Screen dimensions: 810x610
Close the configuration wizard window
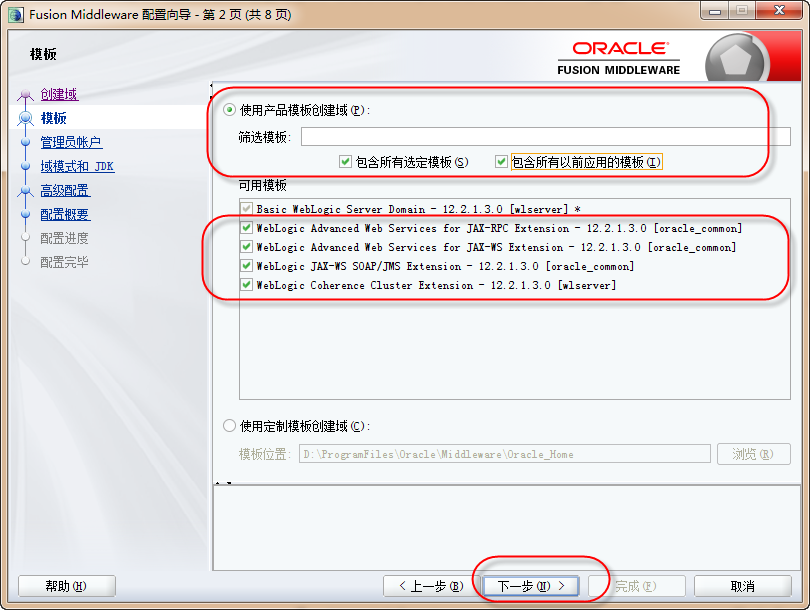click(x=780, y=10)
